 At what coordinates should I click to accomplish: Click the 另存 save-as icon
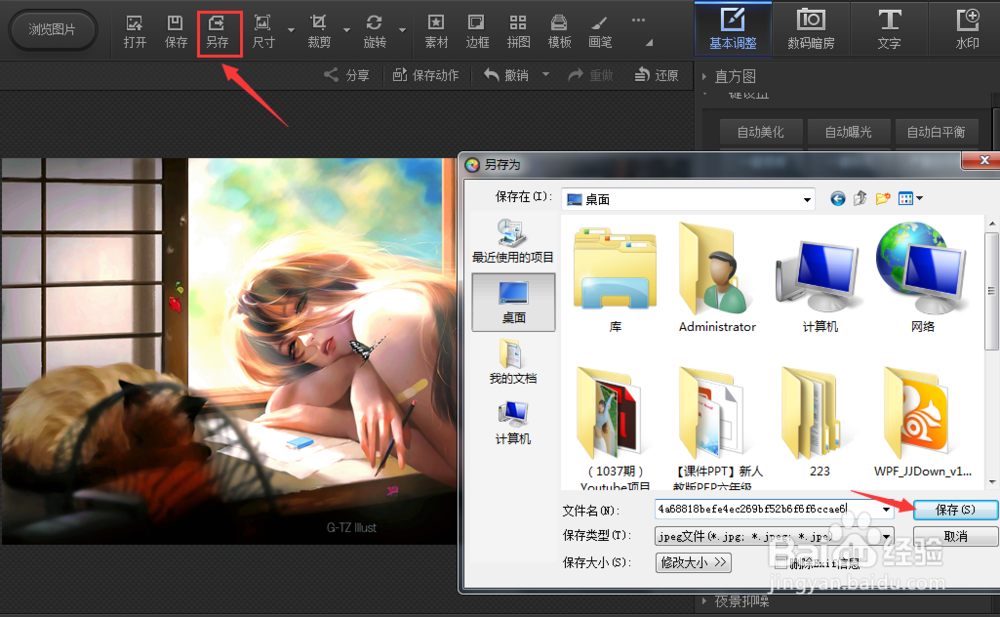pyautogui.click(x=217, y=32)
